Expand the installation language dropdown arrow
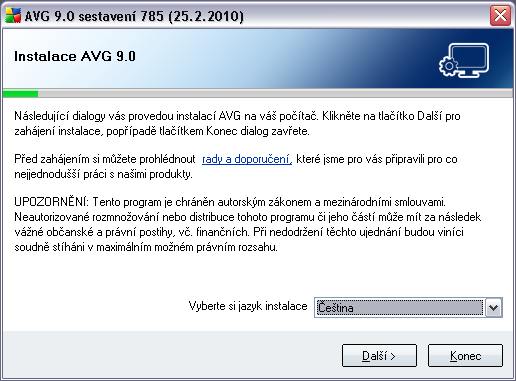Screen dimensions: 516x381 click(494, 307)
